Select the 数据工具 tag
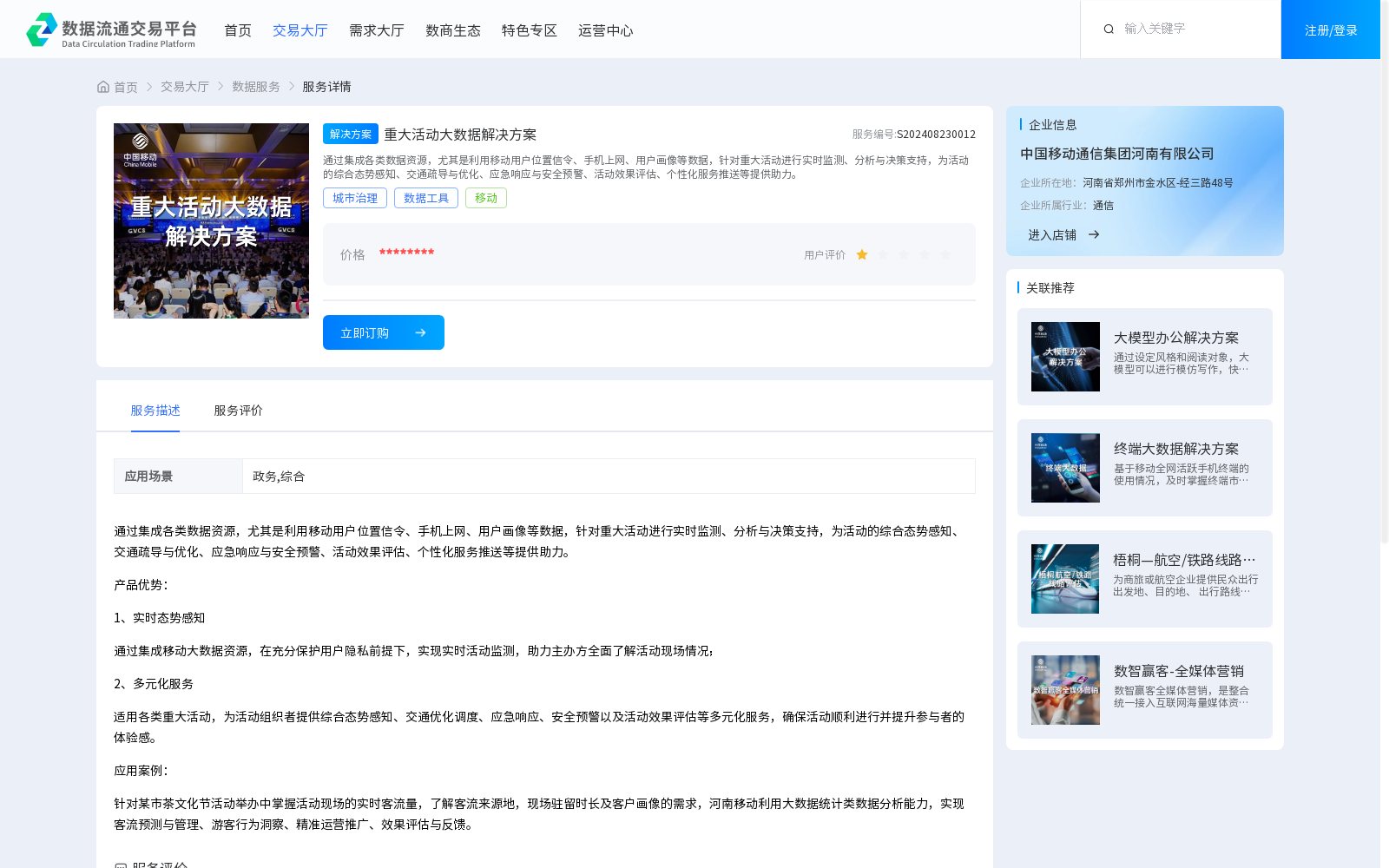Screen dimensions: 1389x868 [426, 198]
